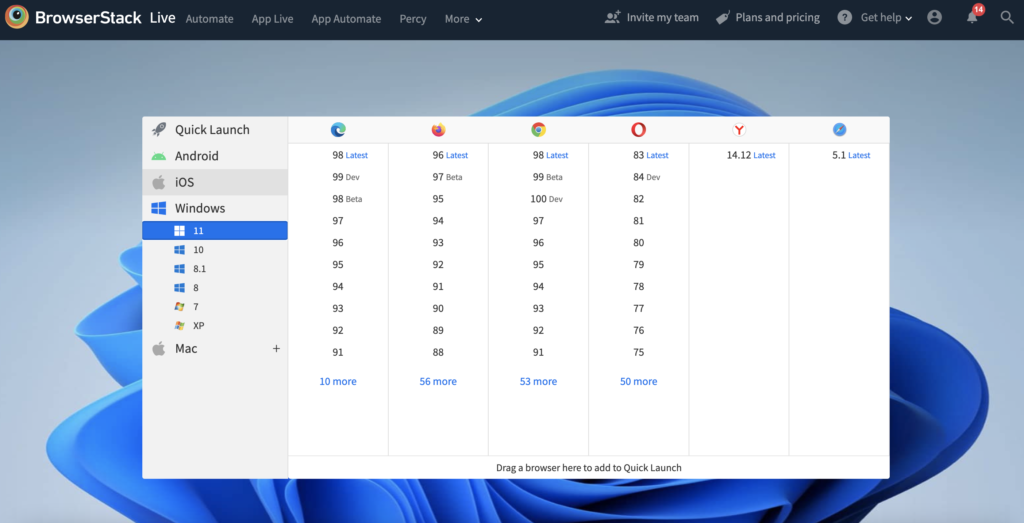This screenshot has height=523, width=1024.
Task: Click the Android robot icon
Action: (x=159, y=156)
